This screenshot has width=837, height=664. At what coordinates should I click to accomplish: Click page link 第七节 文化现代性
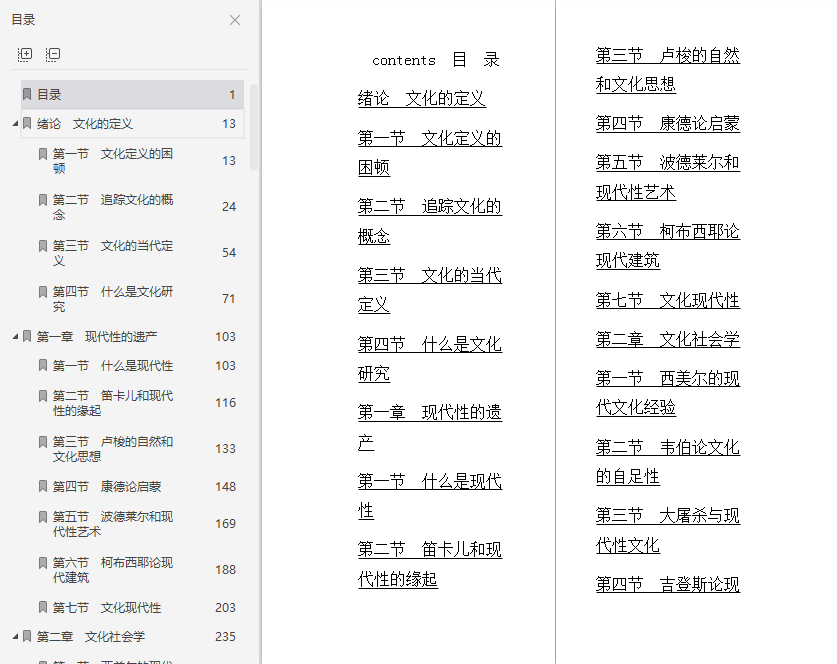pos(668,301)
